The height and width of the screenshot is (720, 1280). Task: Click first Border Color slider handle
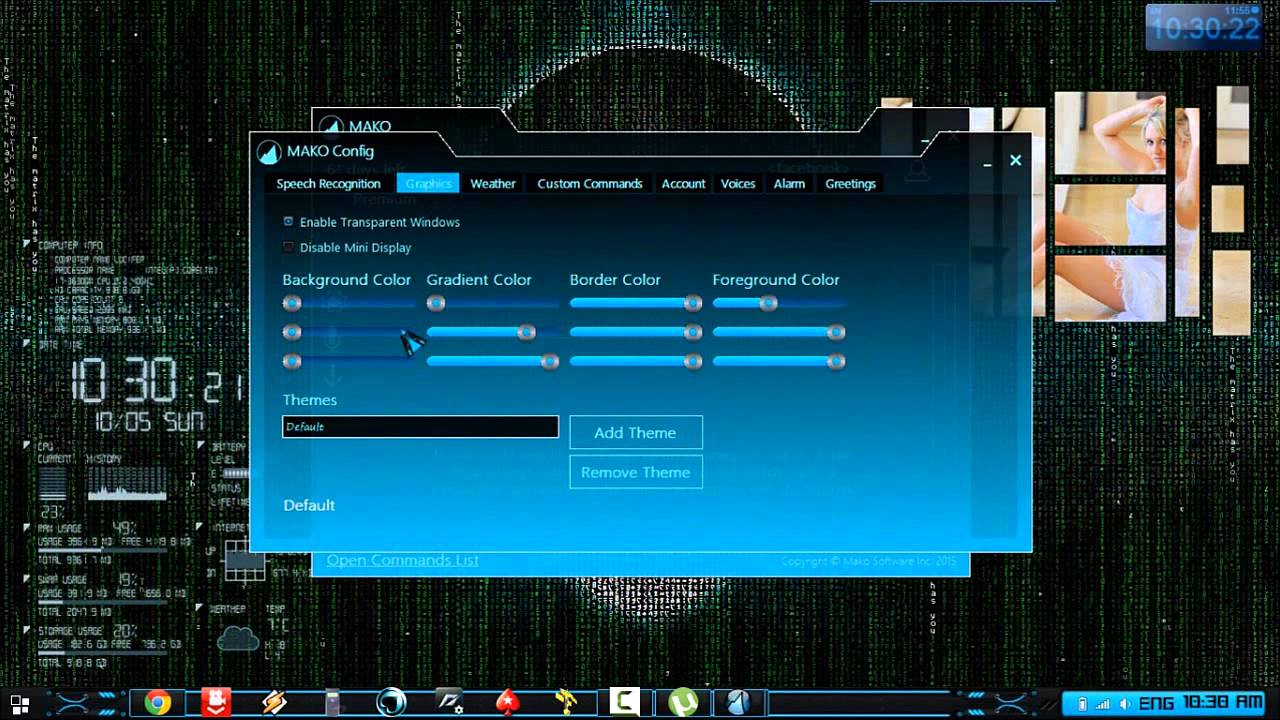692,303
